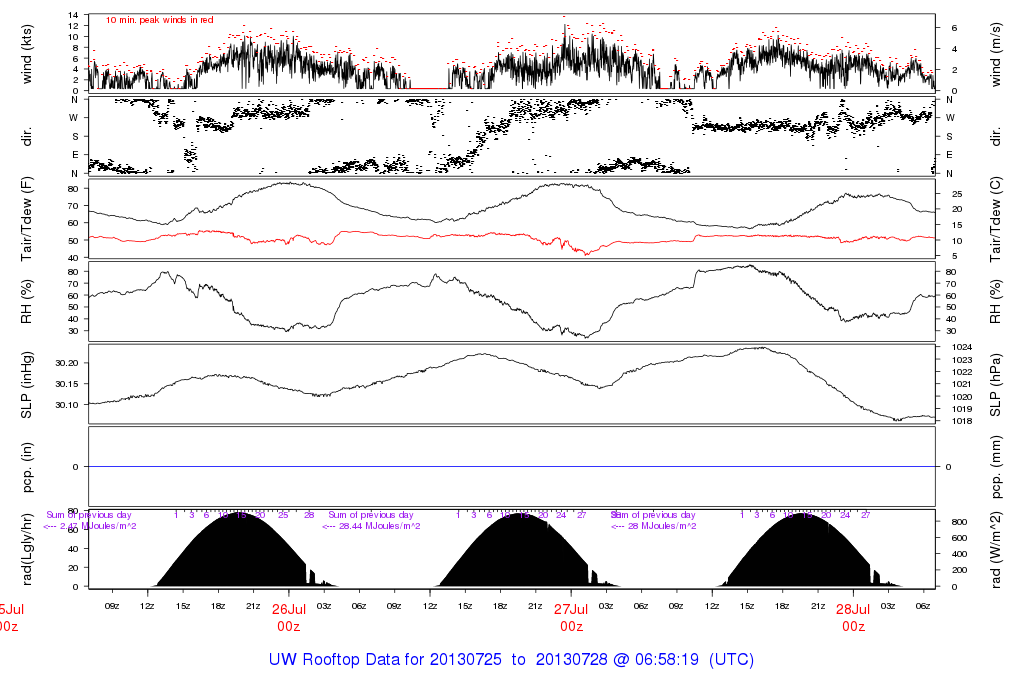The height and width of the screenshot is (700, 1024).
Task: Click the "pcp. (in)" left axis label
Action: pos(28,467)
